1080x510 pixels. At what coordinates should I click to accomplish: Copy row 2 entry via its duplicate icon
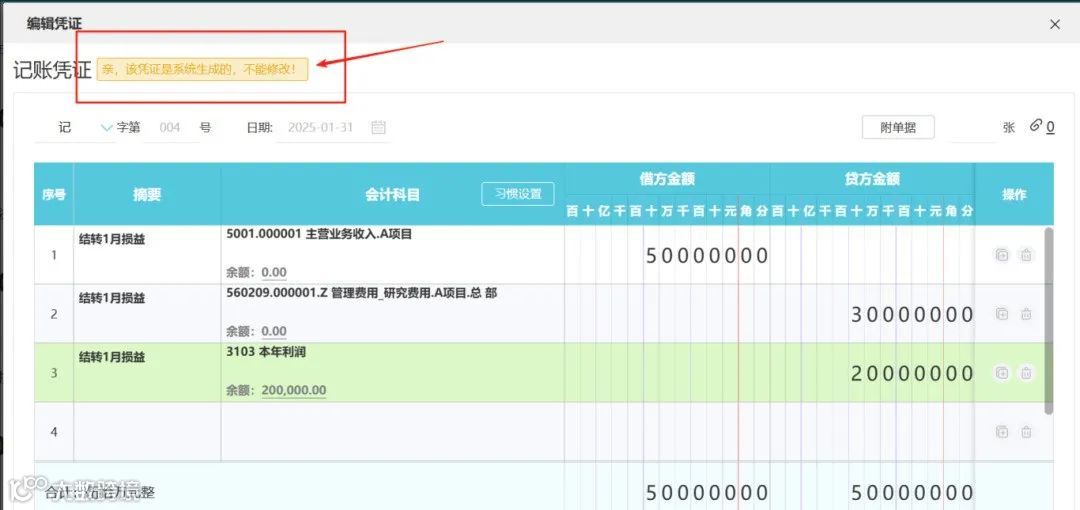1002,314
